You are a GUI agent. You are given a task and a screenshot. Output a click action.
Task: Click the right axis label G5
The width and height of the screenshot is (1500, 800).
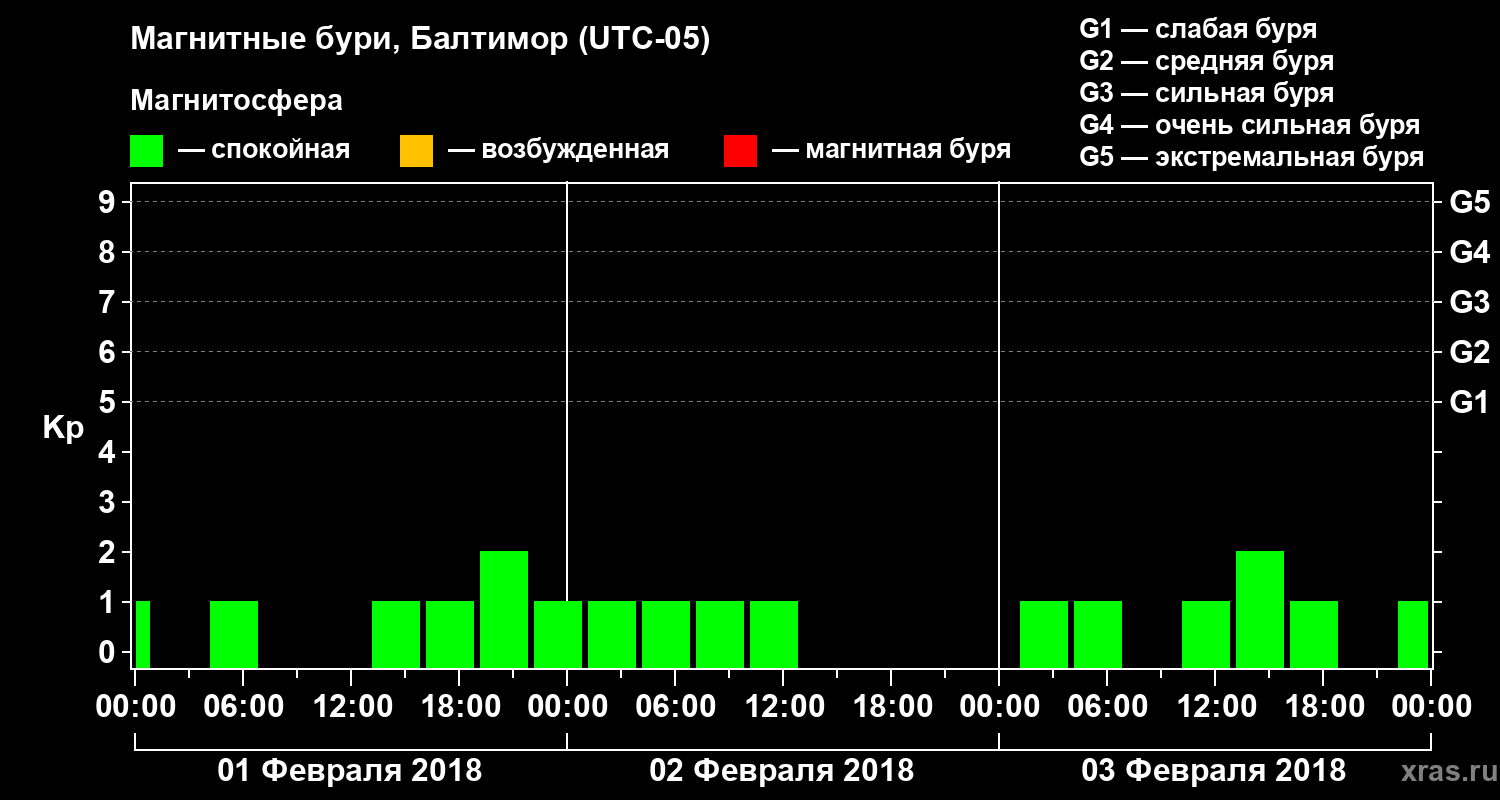(1469, 202)
